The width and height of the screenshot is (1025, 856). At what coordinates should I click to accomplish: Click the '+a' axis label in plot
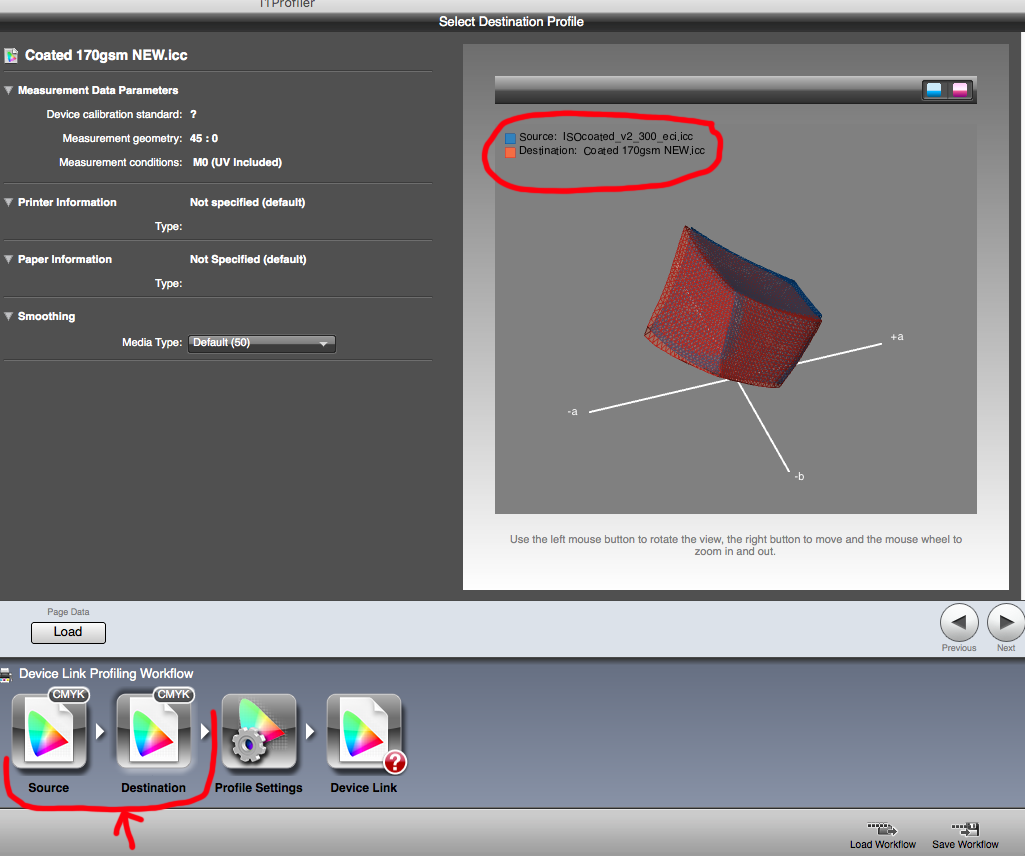[x=897, y=337]
